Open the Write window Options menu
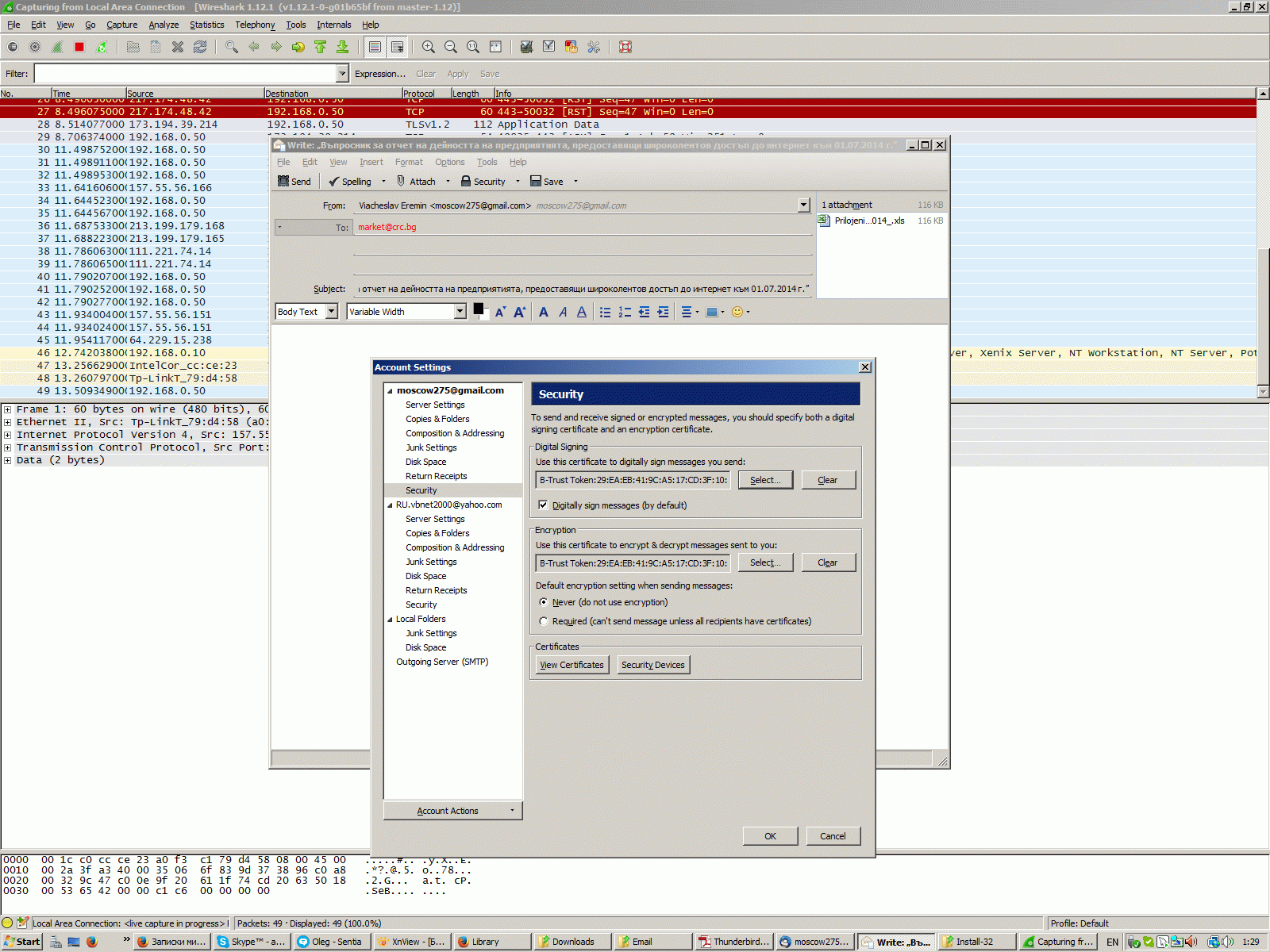 449,162
